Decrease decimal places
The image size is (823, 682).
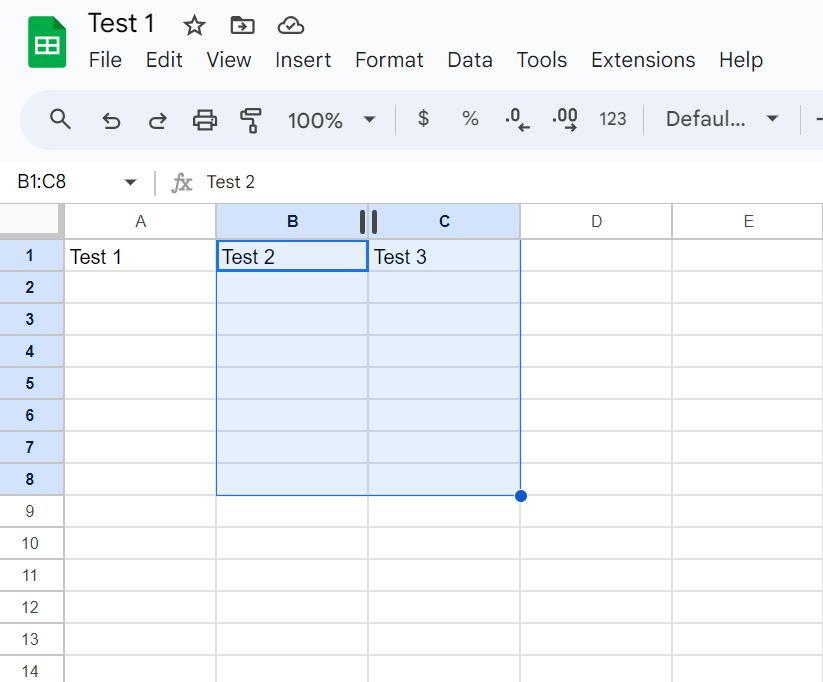coord(517,120)
